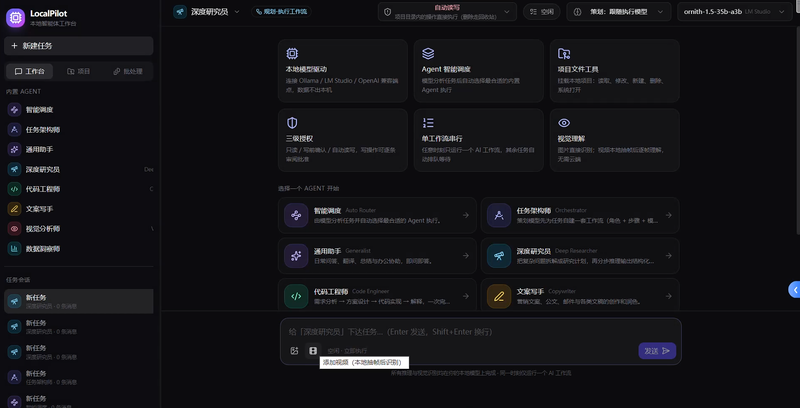Toggle the 规划-执行工作流 pill

(281, 11)
